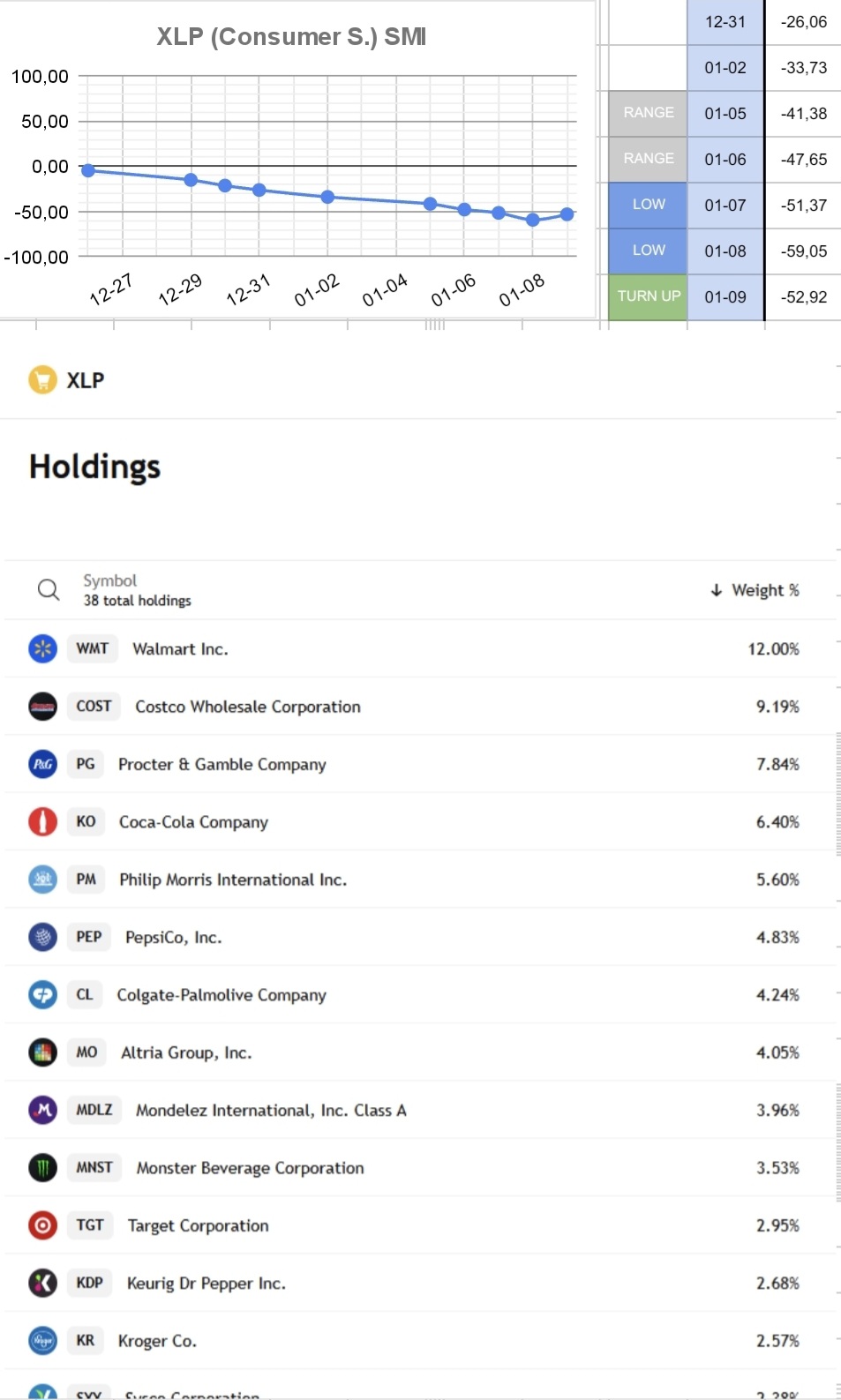This screenshot has height=1400, width=841.
Task: Click the Monster Beverage logo icon
Action: pos(42,1167)
